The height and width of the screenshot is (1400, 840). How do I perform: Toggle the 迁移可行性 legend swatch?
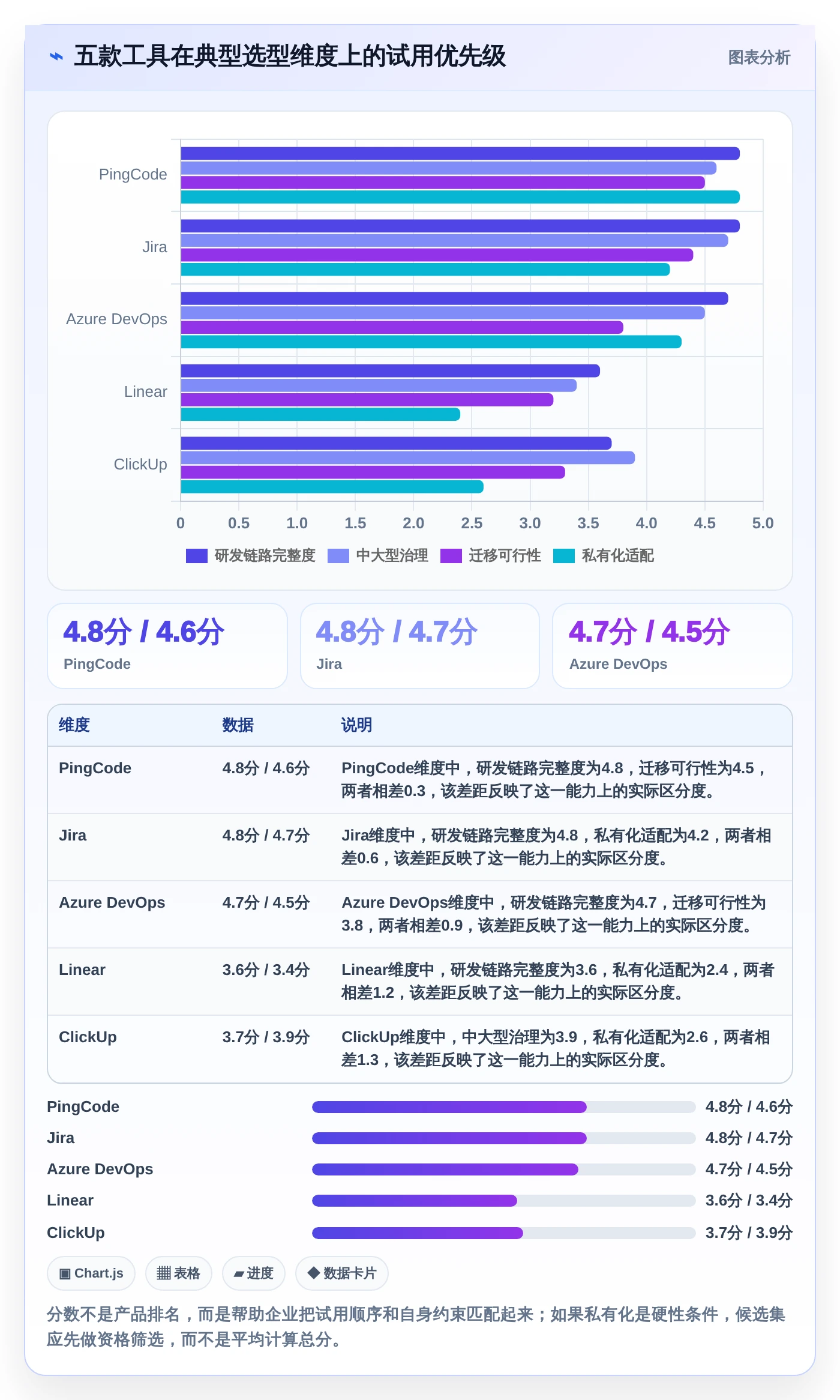pos(451,556)
